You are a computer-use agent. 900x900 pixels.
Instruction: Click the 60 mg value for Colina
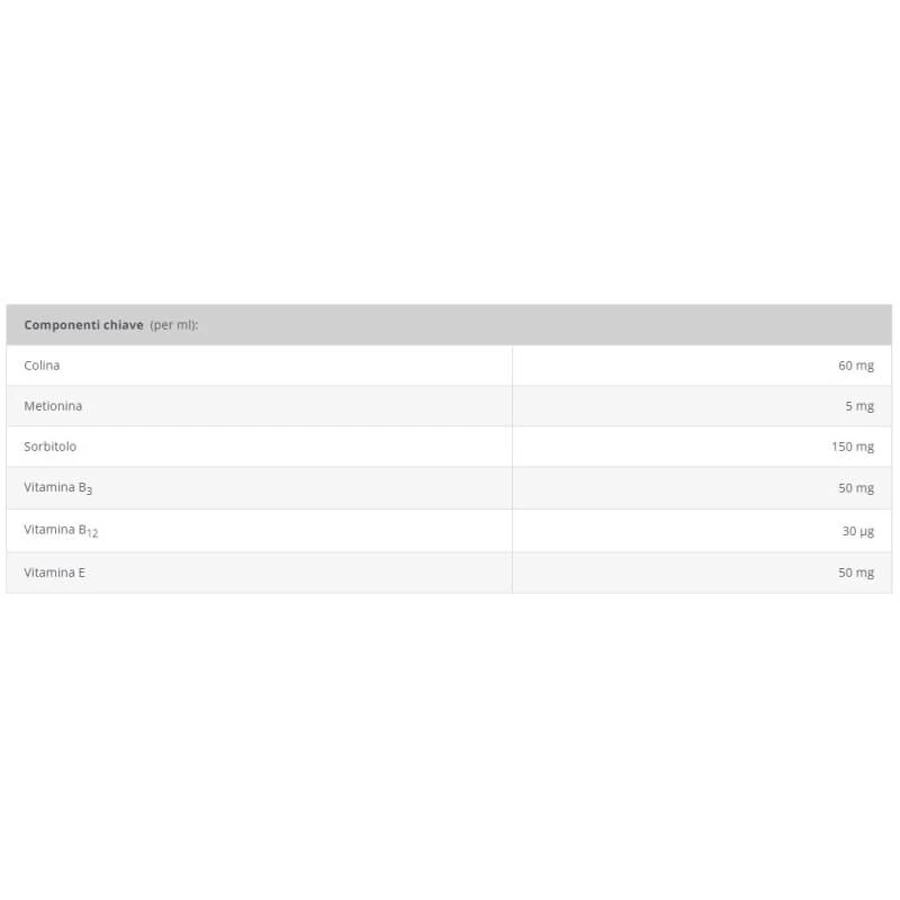(856, 366)
